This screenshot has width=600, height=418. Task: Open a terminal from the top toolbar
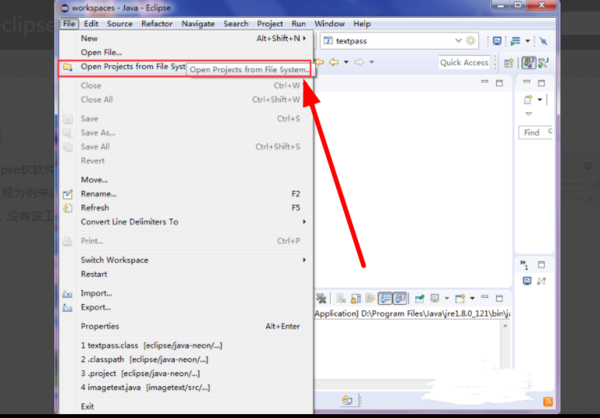coord(497,41)
